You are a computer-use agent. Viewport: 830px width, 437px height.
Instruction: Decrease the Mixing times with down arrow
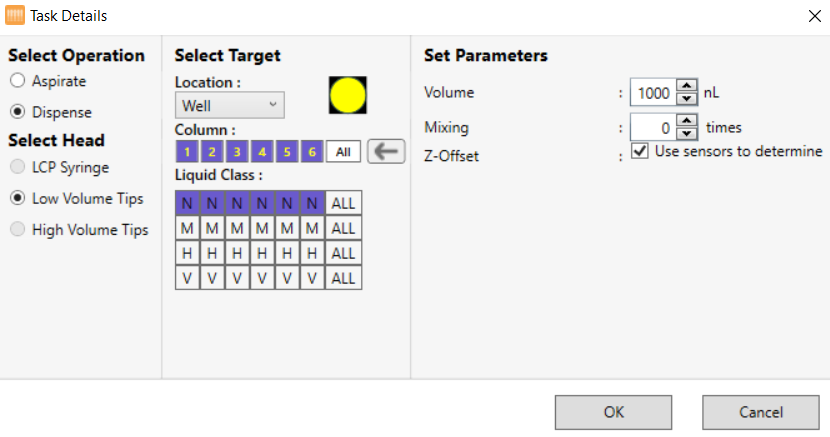point(686,133)
